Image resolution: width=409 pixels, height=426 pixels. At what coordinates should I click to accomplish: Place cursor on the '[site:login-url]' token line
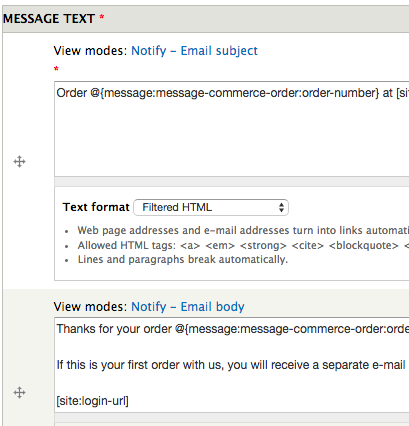coord(93,401)
